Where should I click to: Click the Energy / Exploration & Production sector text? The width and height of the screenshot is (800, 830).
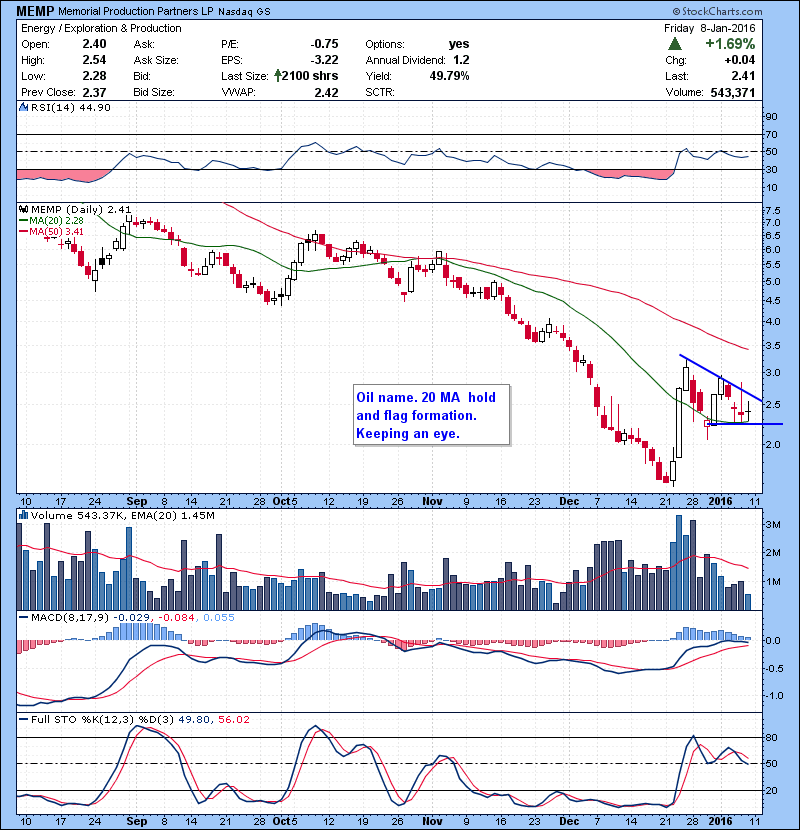coord(101,29)
